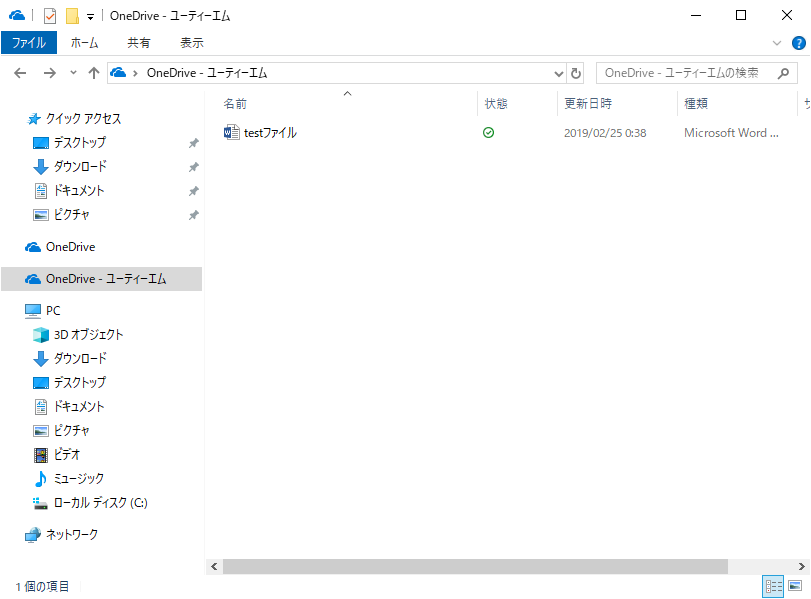Click the pin icon beside Quick Access ダウンロード
This screenshot has height=599, width=811.
point(193,167)
